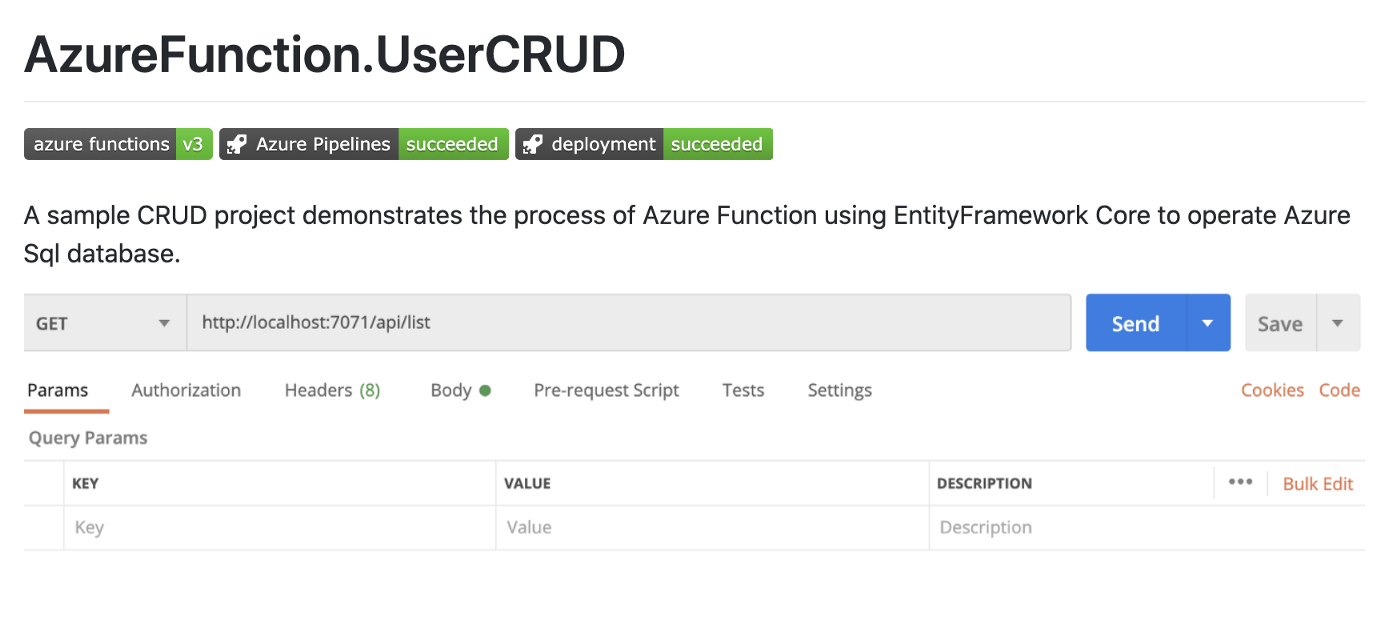Click the Save button
1400x619 pixels.
pos(1280,323)
